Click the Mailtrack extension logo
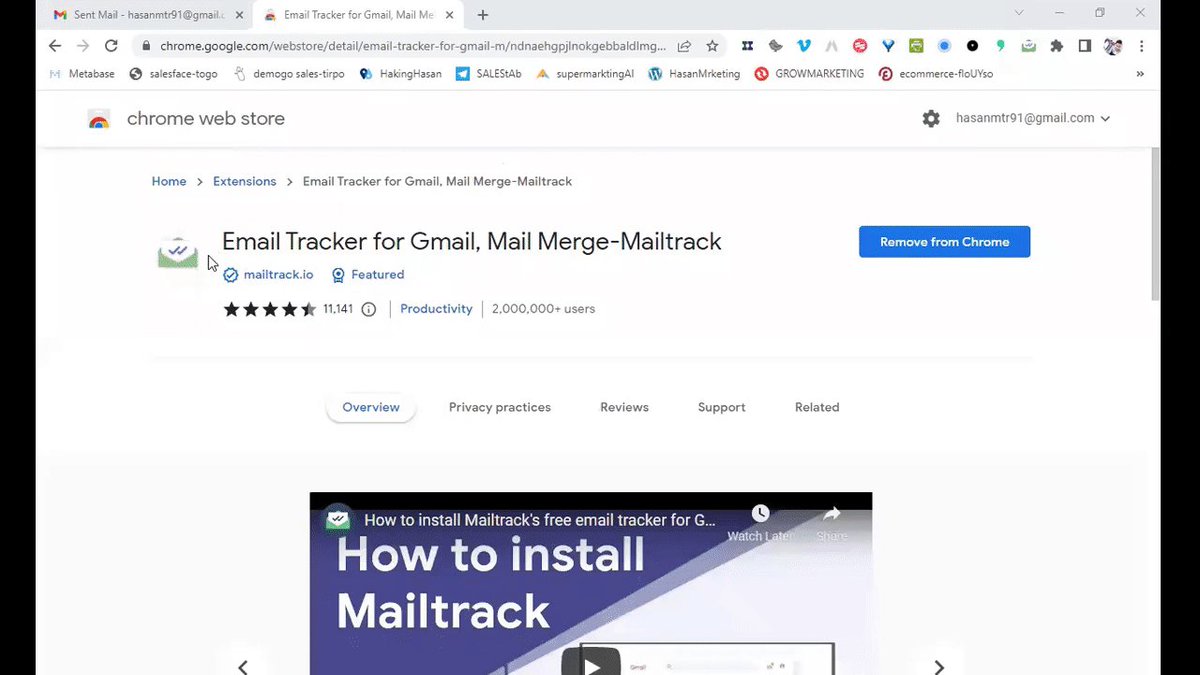 click(178, 253)
